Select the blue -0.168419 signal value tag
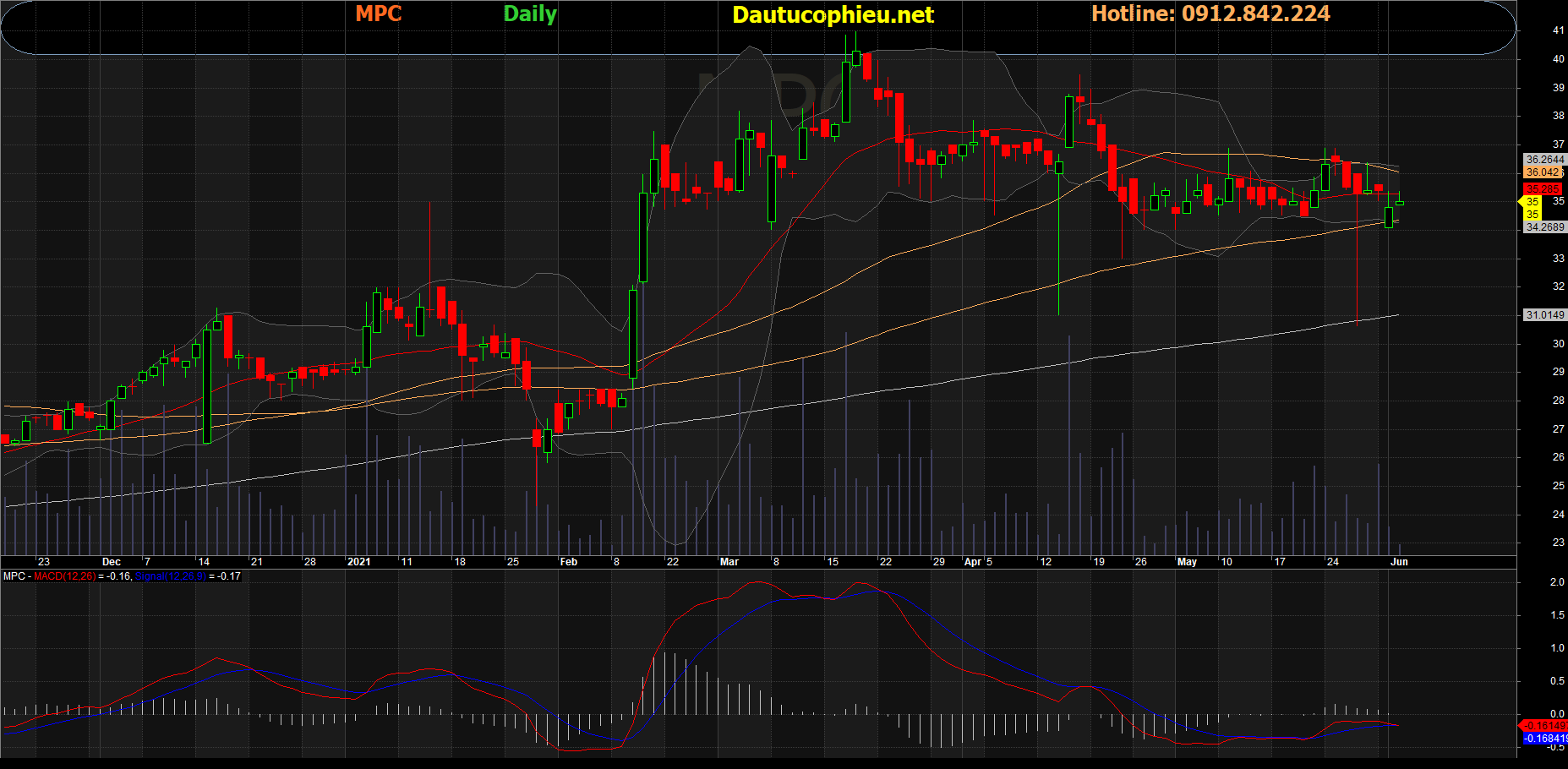 [1545, 739]
